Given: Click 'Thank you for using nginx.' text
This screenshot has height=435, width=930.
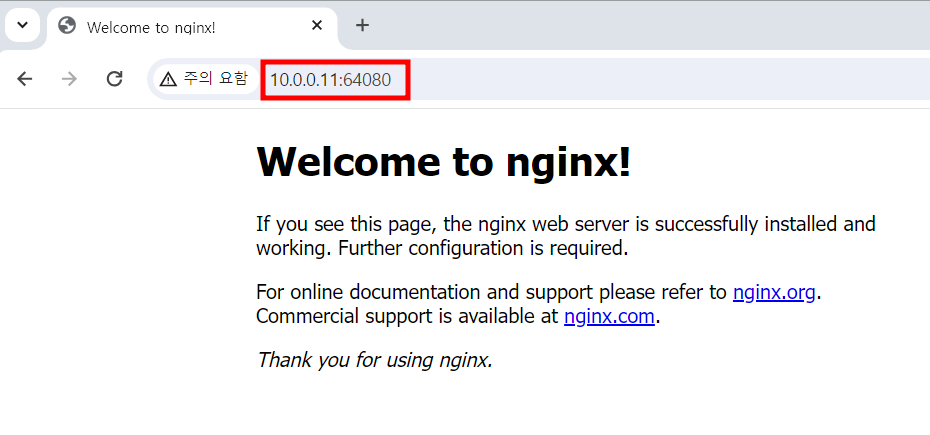Looking at the screenshot, I should [x=375, y=360].
